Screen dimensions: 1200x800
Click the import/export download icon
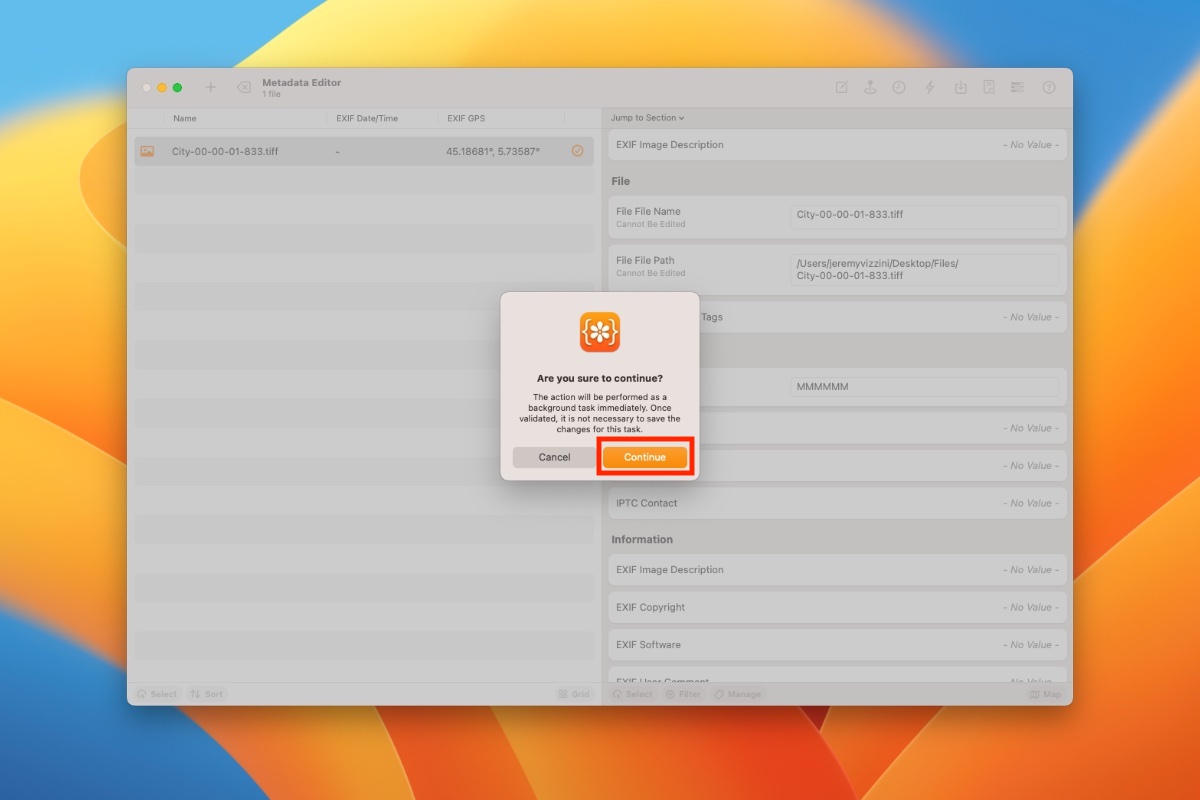(x=960, y=87)
